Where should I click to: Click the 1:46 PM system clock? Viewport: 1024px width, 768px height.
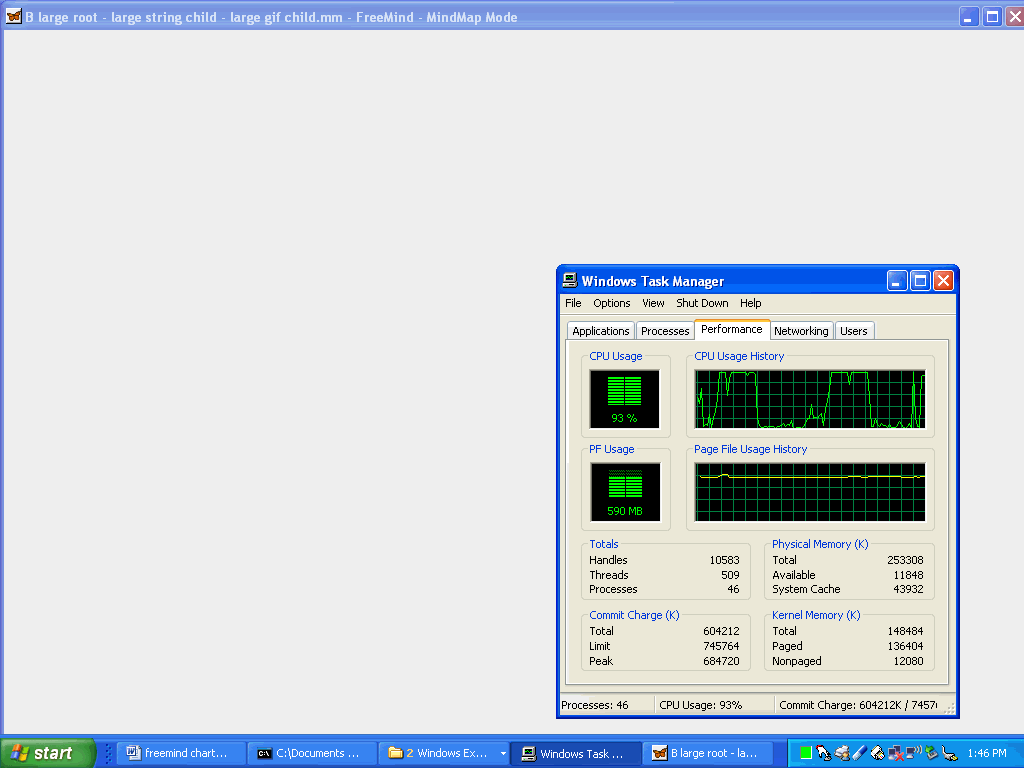pos(986,753)
